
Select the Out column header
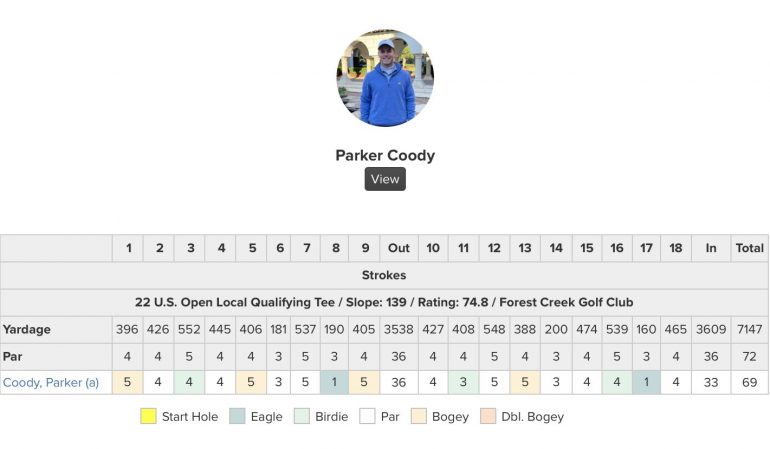tap(398, 248)
